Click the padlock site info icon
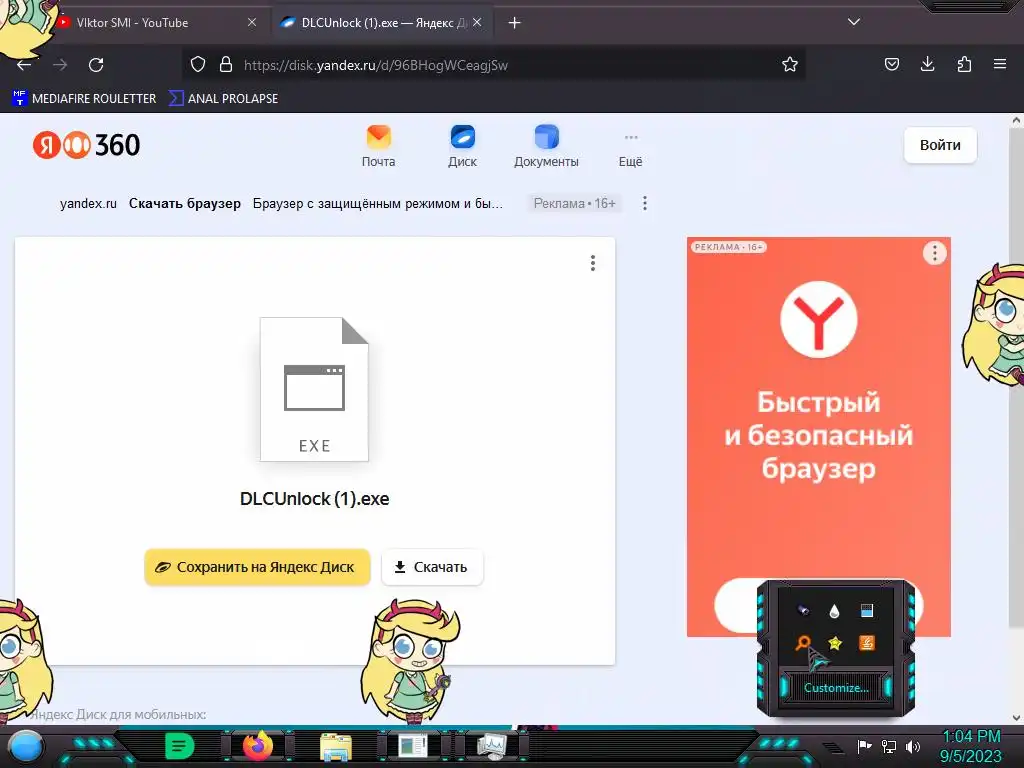The width and height of the screenshot is (1024, 768). pos(226,65)
